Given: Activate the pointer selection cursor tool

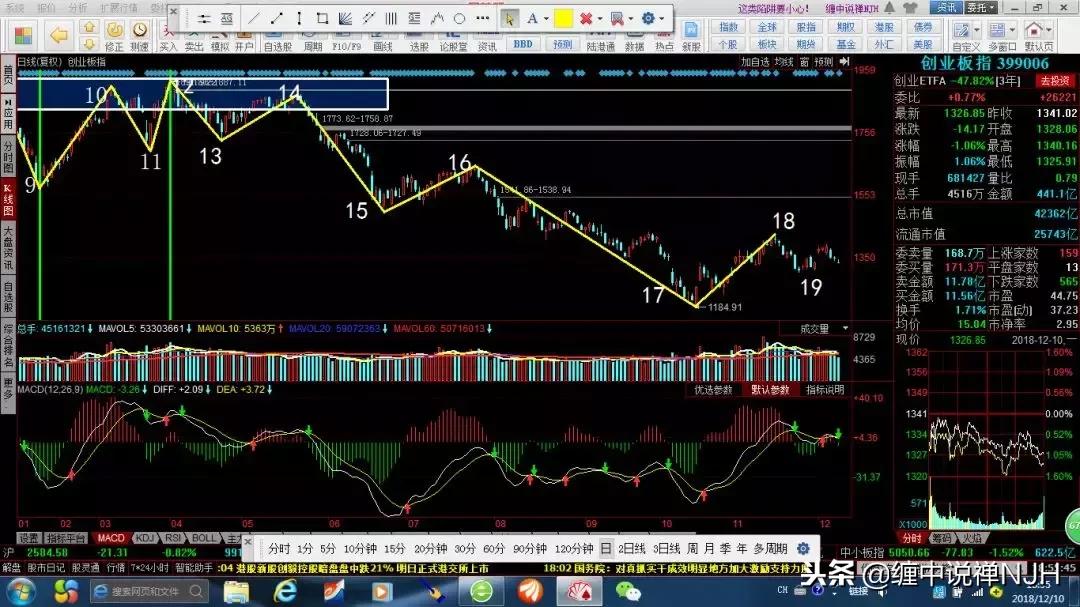Looking at the screenshot, I should 509,19.
